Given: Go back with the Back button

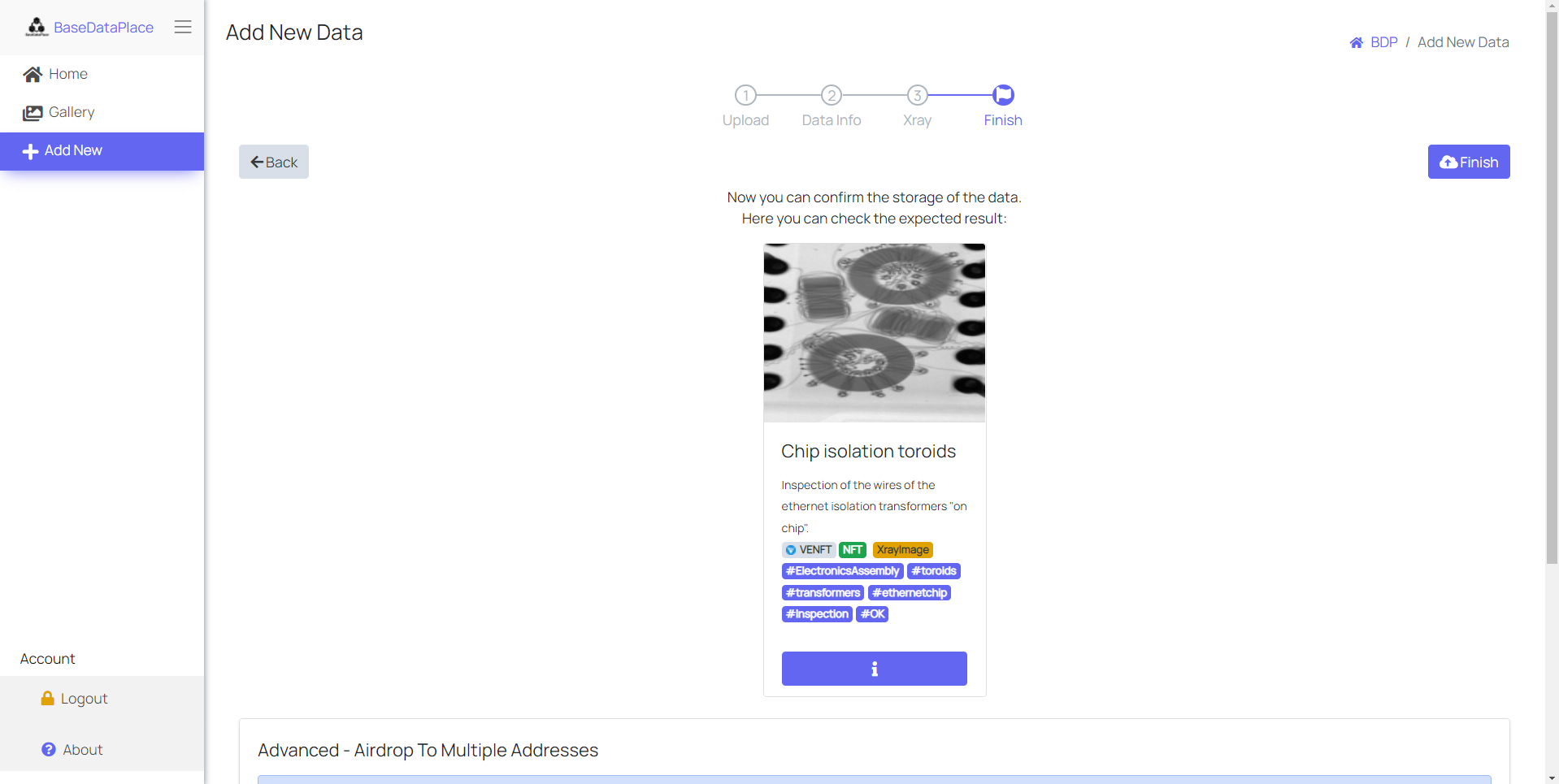Looking at the screenshot, I should 274,162.
